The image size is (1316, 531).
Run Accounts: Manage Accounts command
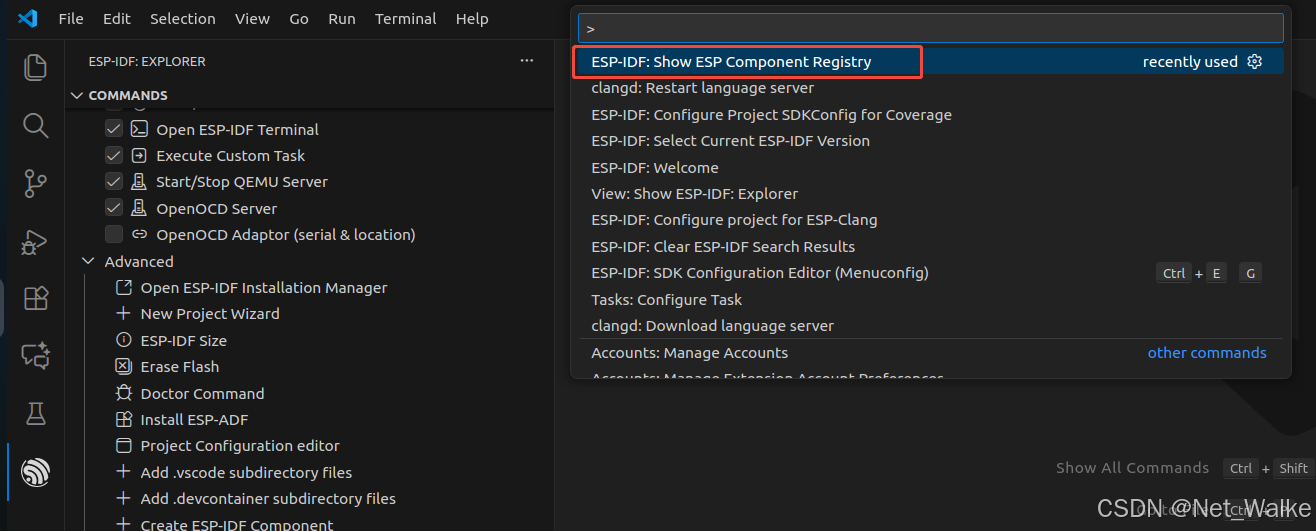pos(930,353)
